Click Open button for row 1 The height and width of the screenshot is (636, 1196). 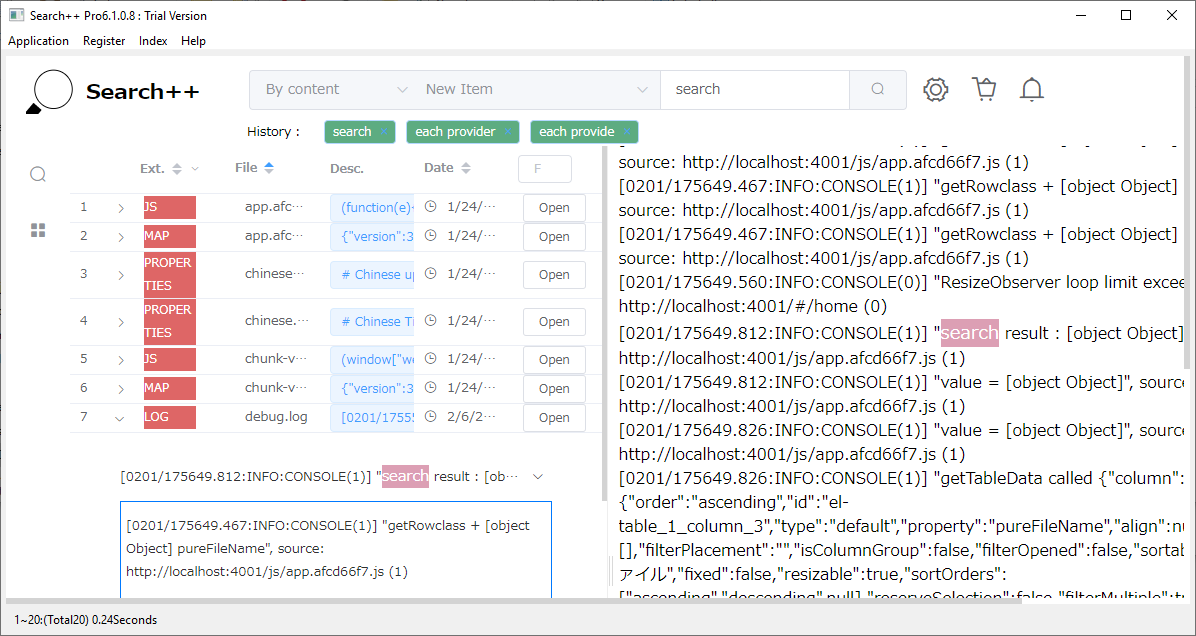coord(555,208)
